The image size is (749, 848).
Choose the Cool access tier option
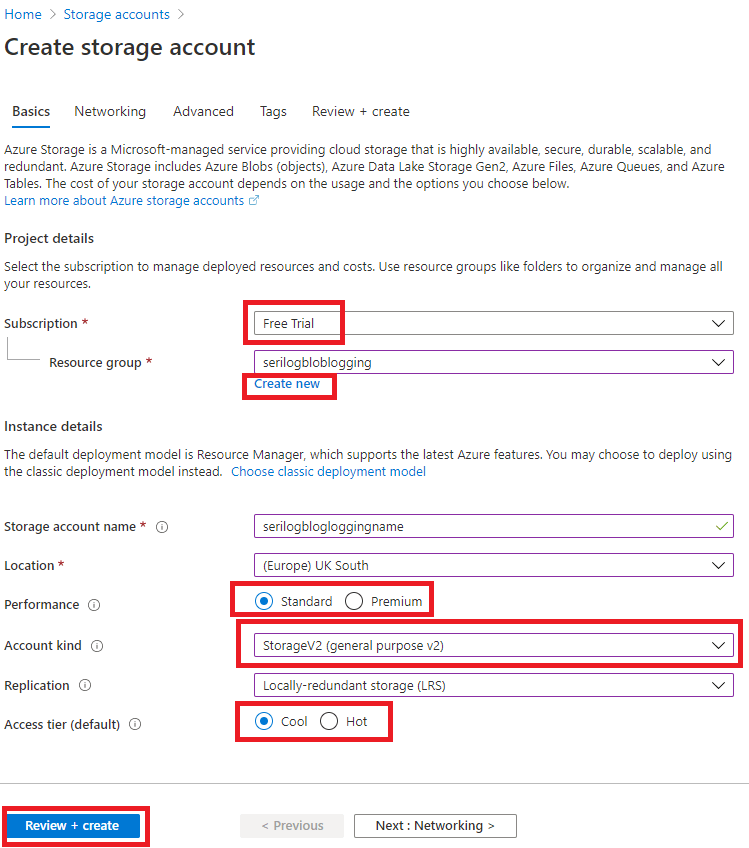264,721
